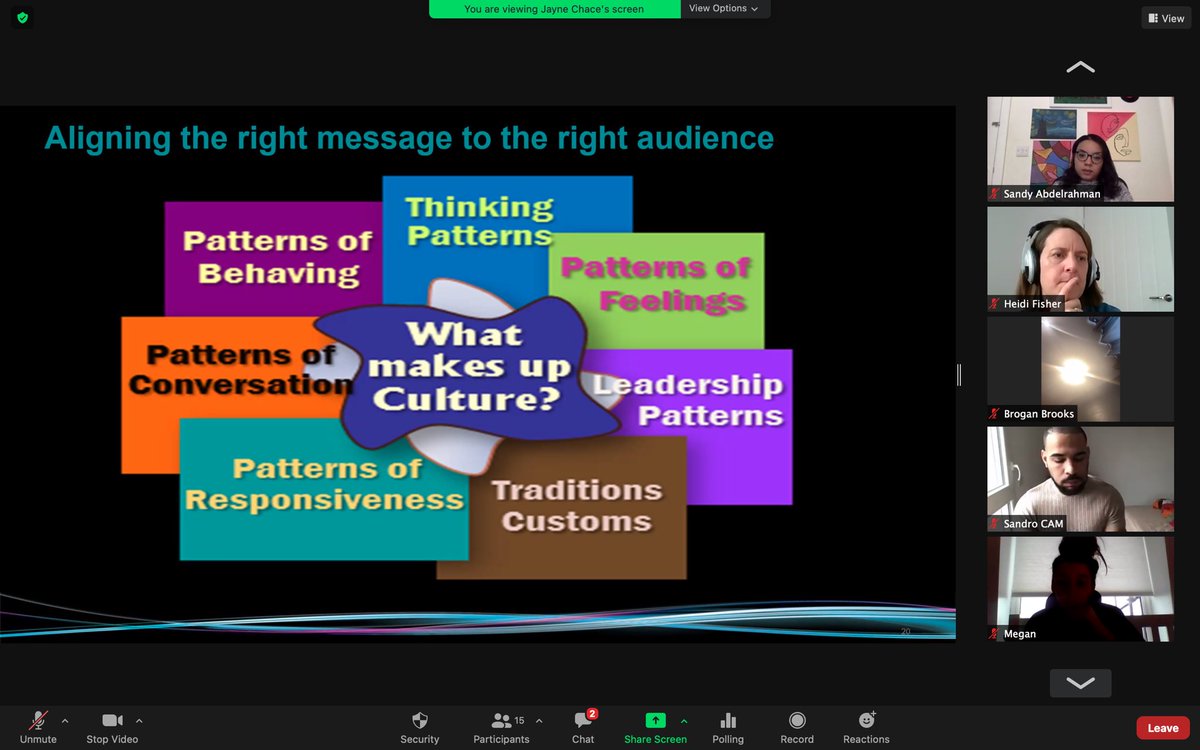Show more participants with down chevron
The image size is (1200, 750).
[x=1080, y=683]
